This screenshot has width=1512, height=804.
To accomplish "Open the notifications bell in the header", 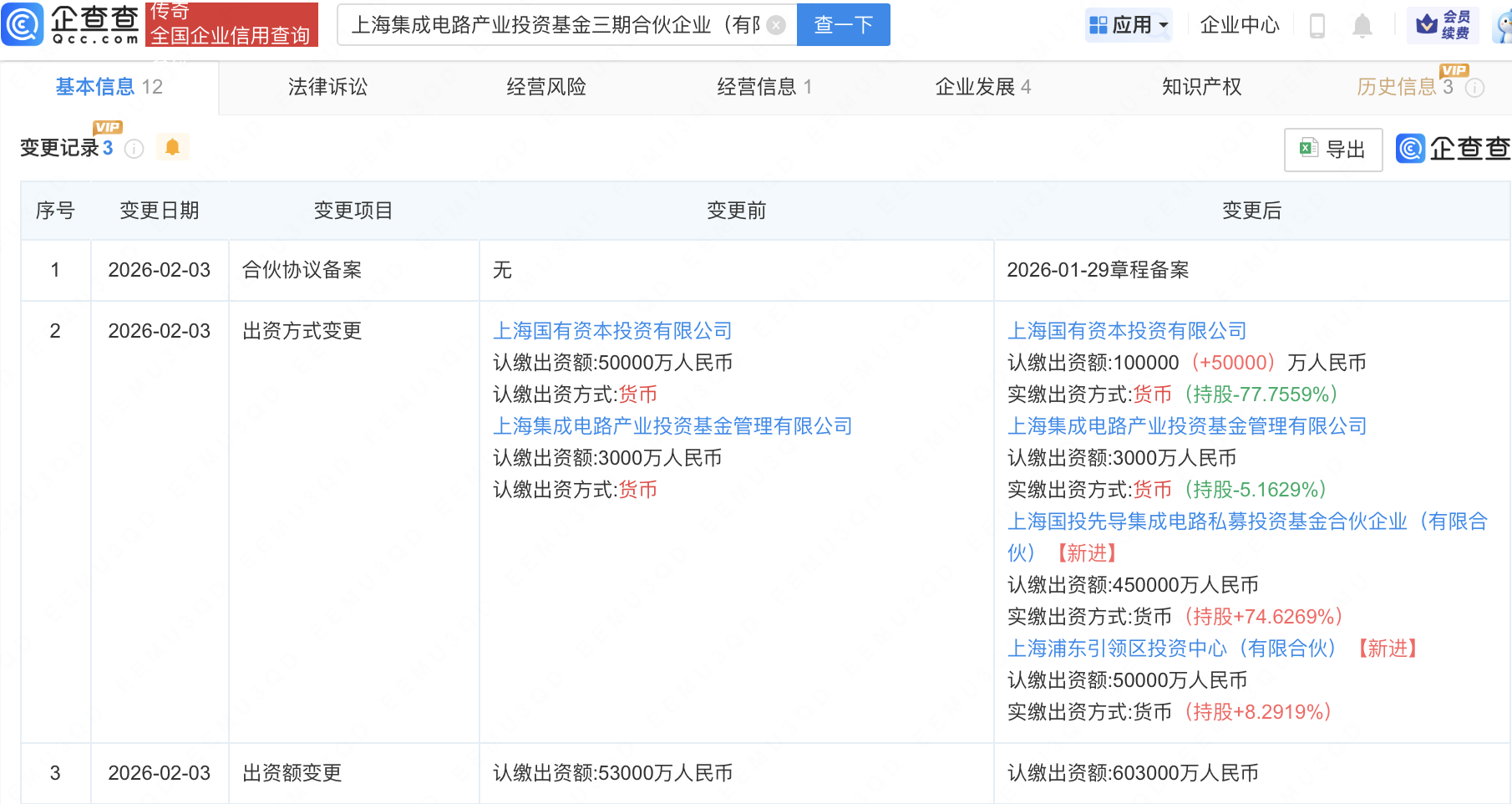I will tap(1362, 26).
